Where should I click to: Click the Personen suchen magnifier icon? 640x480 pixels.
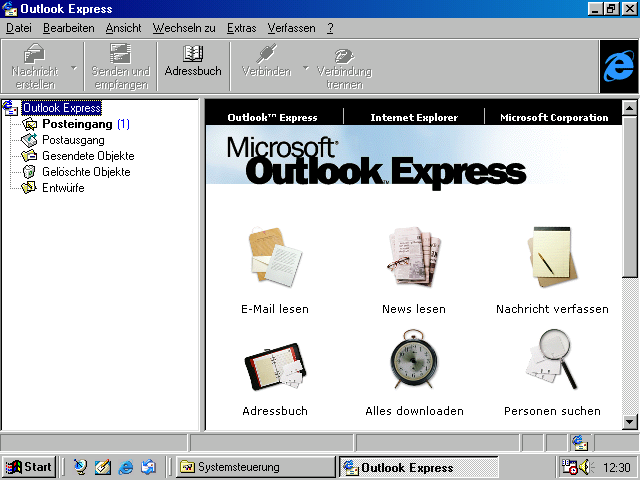click(552, 359)
